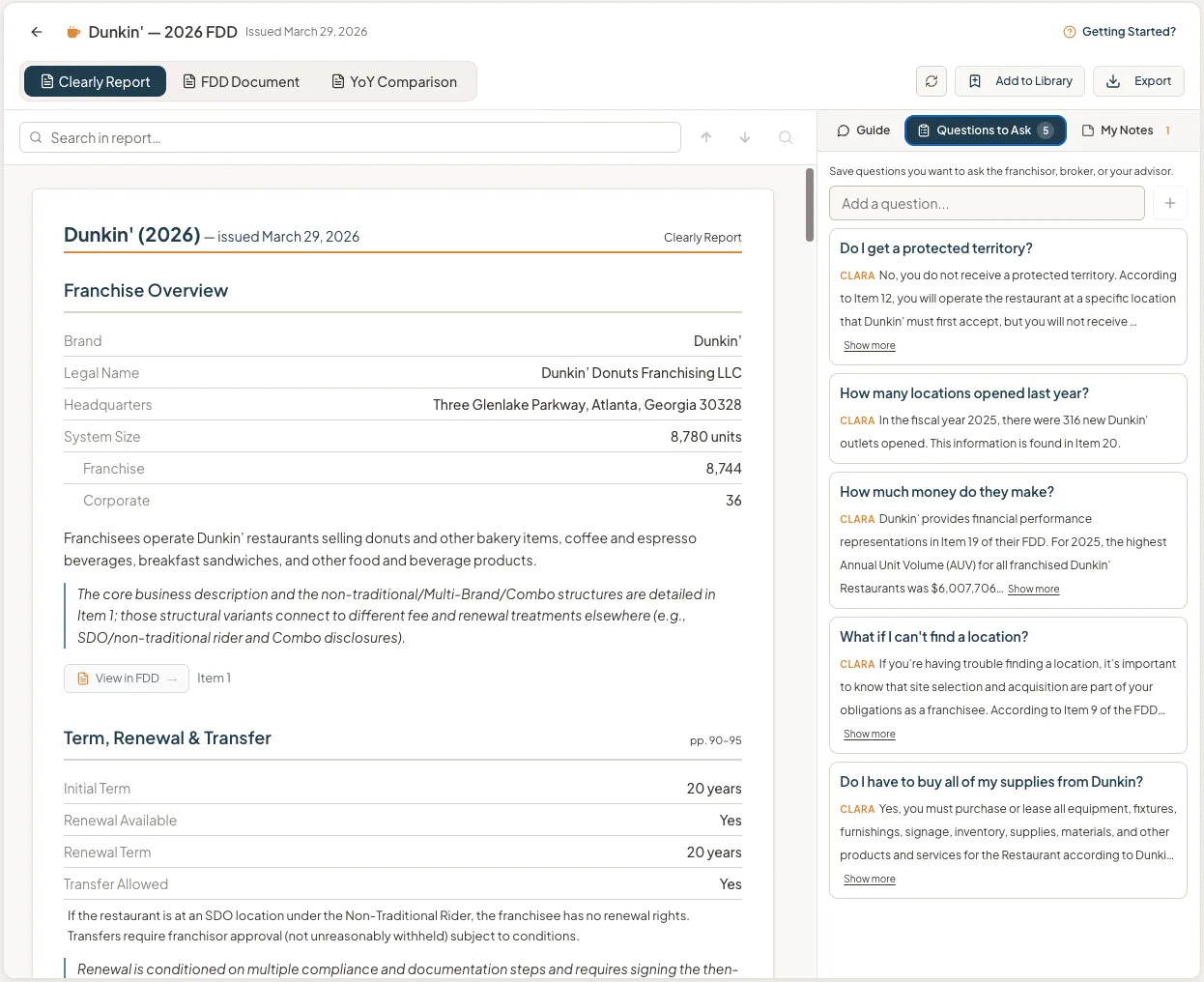The height and width of the screenshot is (982, 1204).
Task: Open 'How much money do they make?' question
Action: [947, 492]
